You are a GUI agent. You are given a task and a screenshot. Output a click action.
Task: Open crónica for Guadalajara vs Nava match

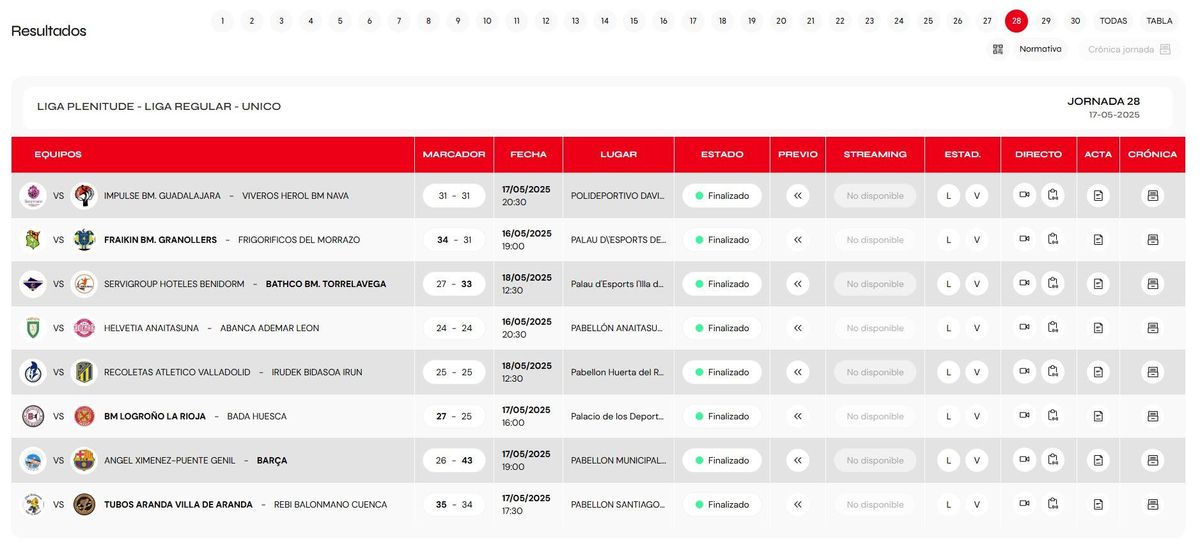click(1153, 195)
